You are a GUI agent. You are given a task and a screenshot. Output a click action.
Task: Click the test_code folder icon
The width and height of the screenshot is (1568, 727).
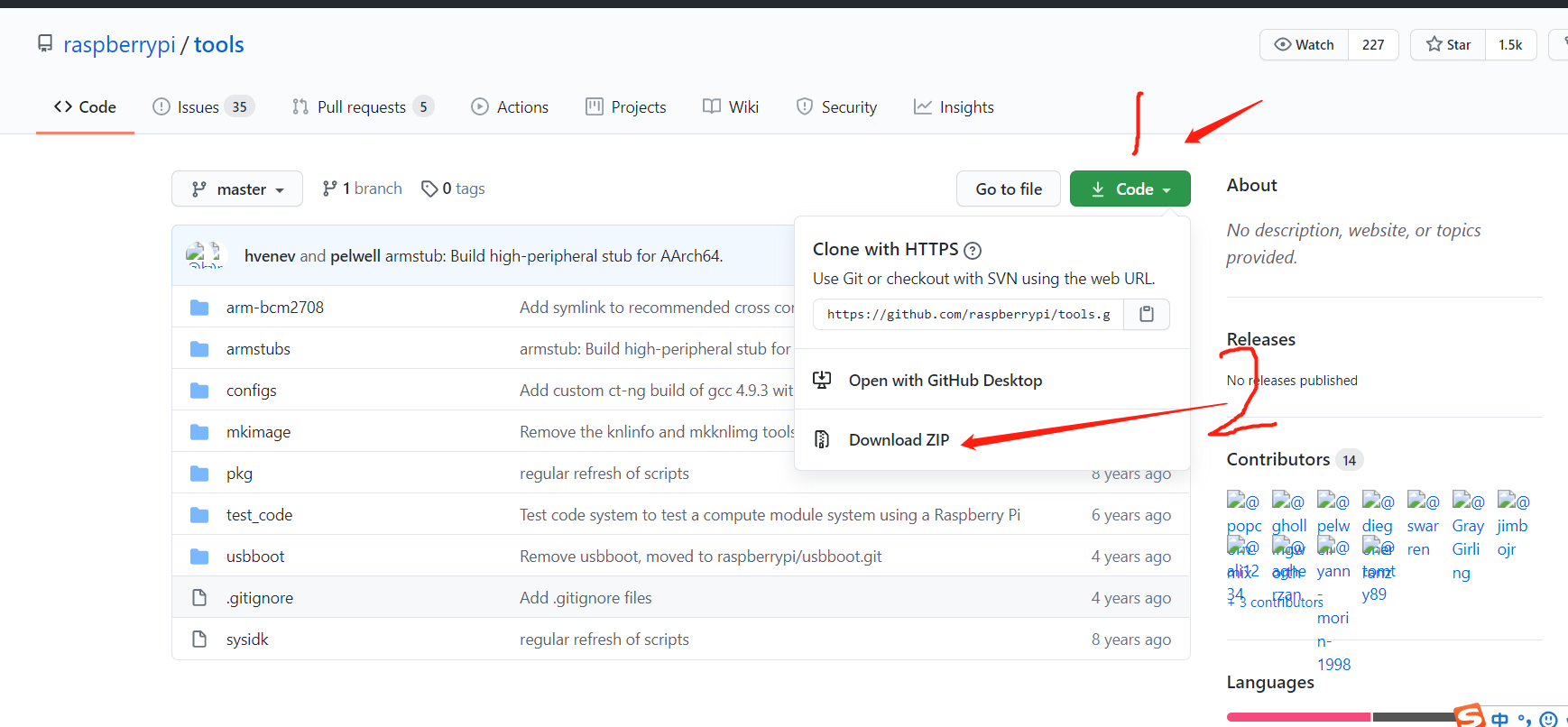click(199, 515)
